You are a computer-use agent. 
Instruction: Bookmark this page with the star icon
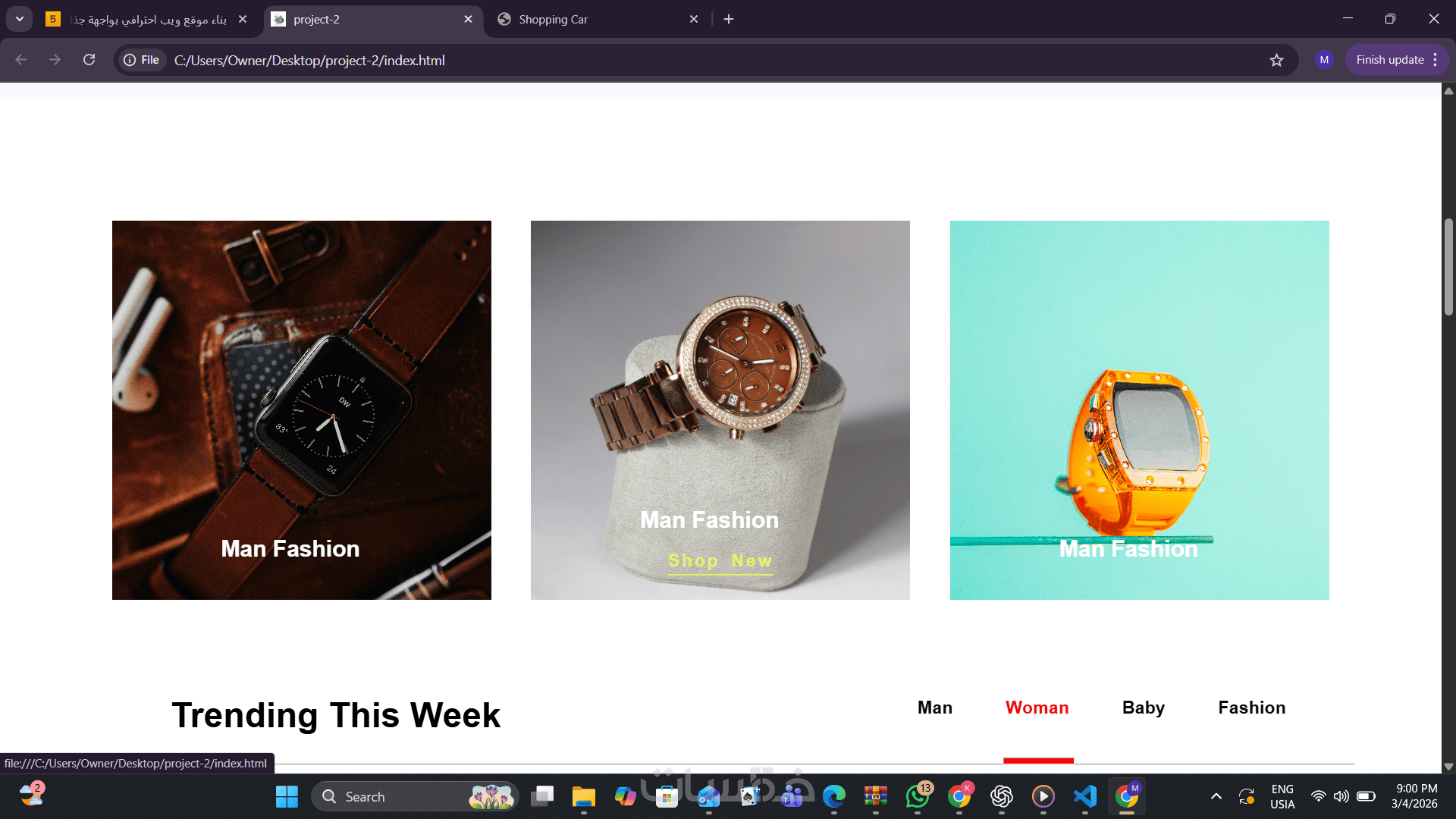click(1276, 60)
